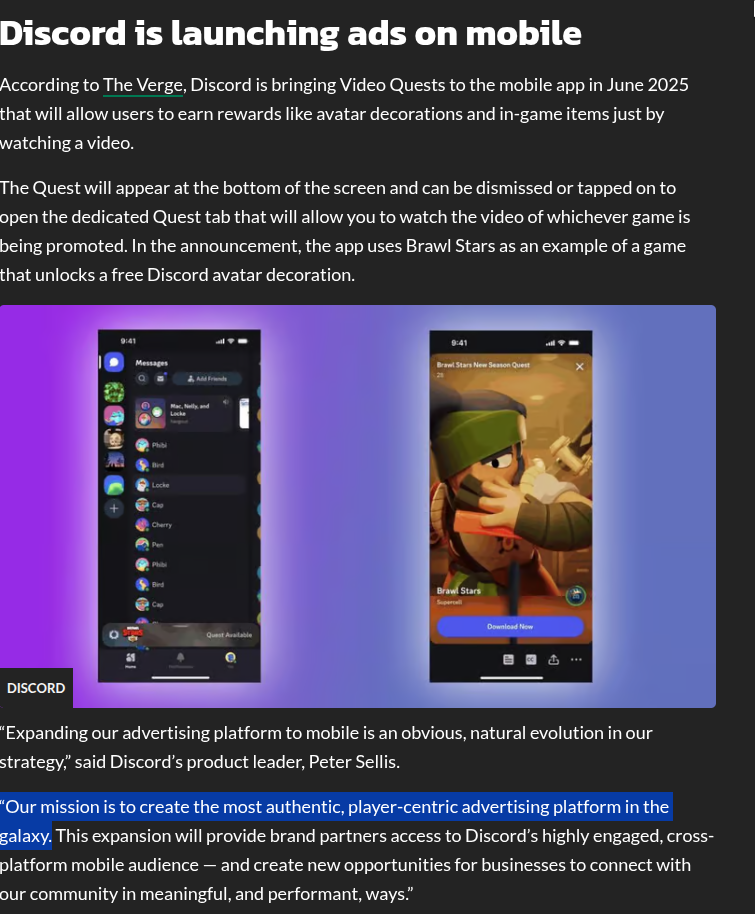Select the Locke conversation row
The width and height of the screenshot is (755, 914).
[x=189, y=485]
